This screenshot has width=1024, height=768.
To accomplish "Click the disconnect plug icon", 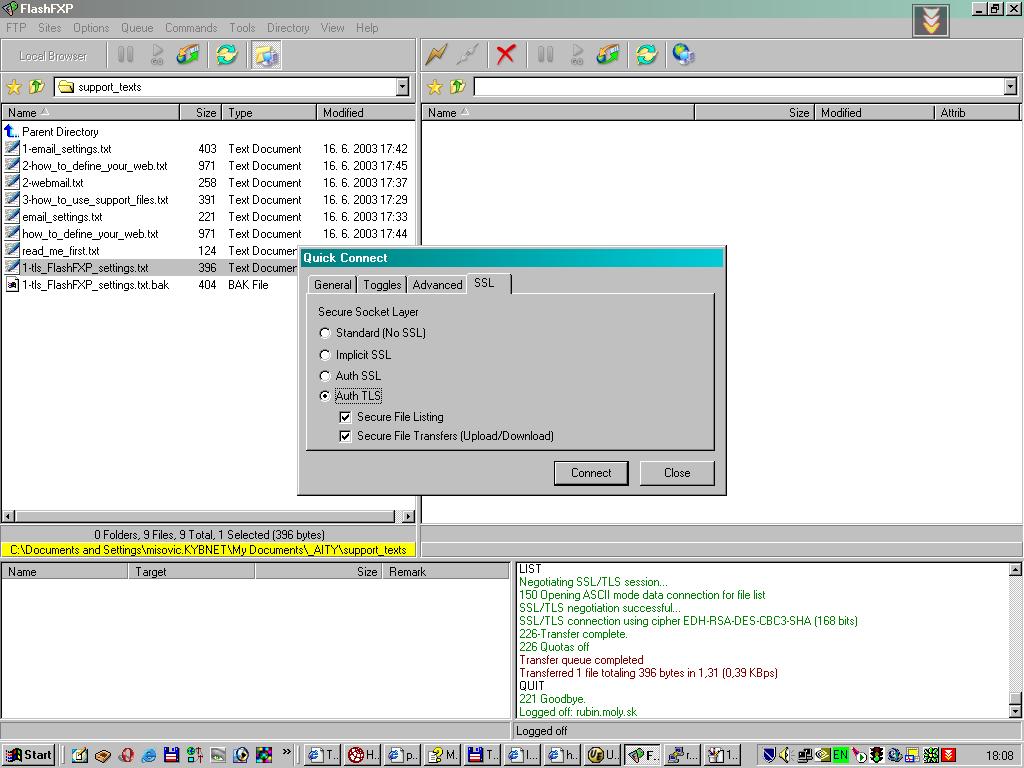I will point(467,55).
